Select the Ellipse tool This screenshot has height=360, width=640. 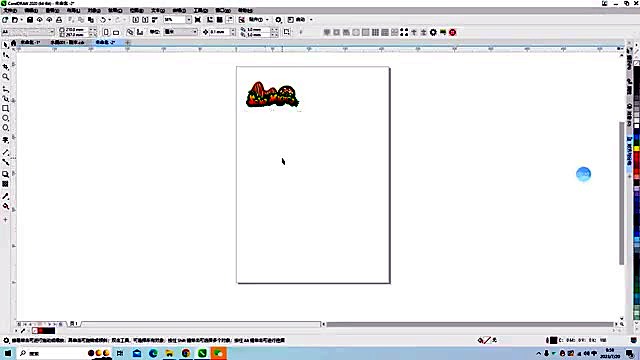click(5, 118)
